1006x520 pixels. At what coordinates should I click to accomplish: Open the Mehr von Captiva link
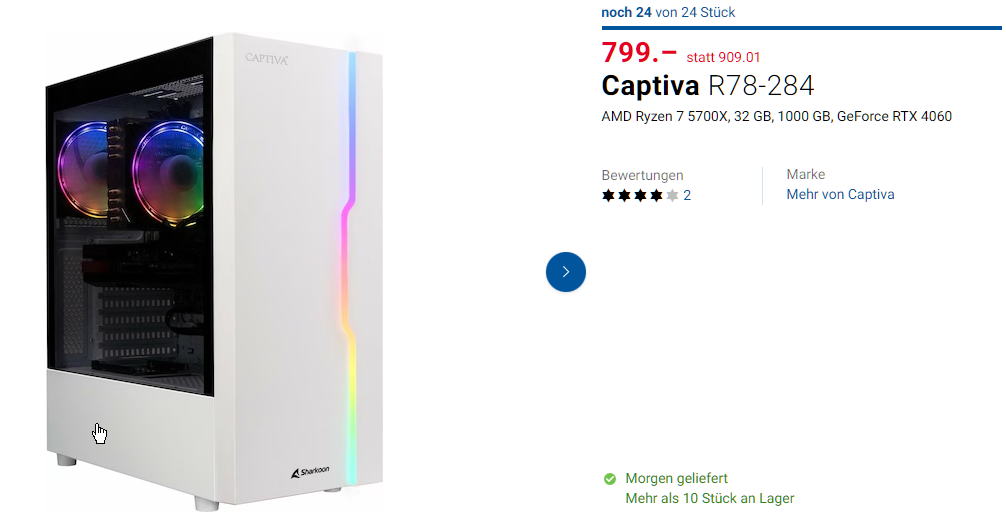point(840,195)
